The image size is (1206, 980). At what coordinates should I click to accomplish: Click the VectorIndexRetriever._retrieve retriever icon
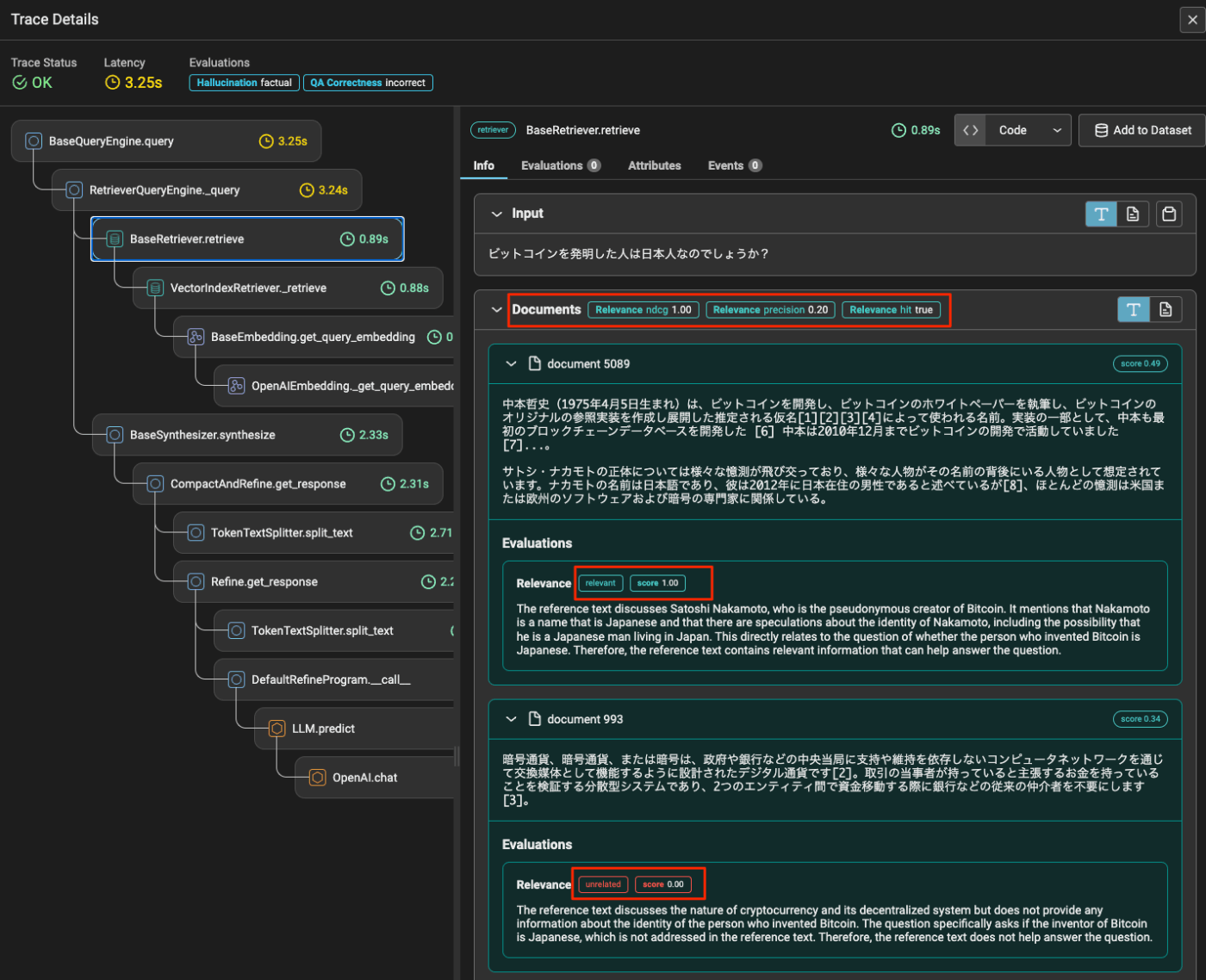pos(155,288)
